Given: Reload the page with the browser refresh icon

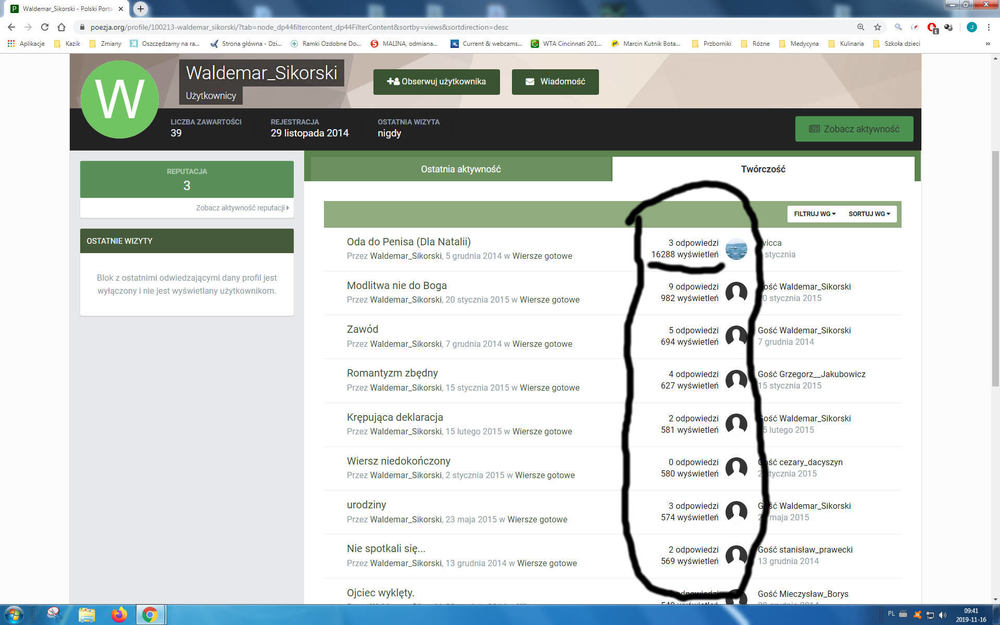Looking at the screenshot, I should (x=47, y=27).
